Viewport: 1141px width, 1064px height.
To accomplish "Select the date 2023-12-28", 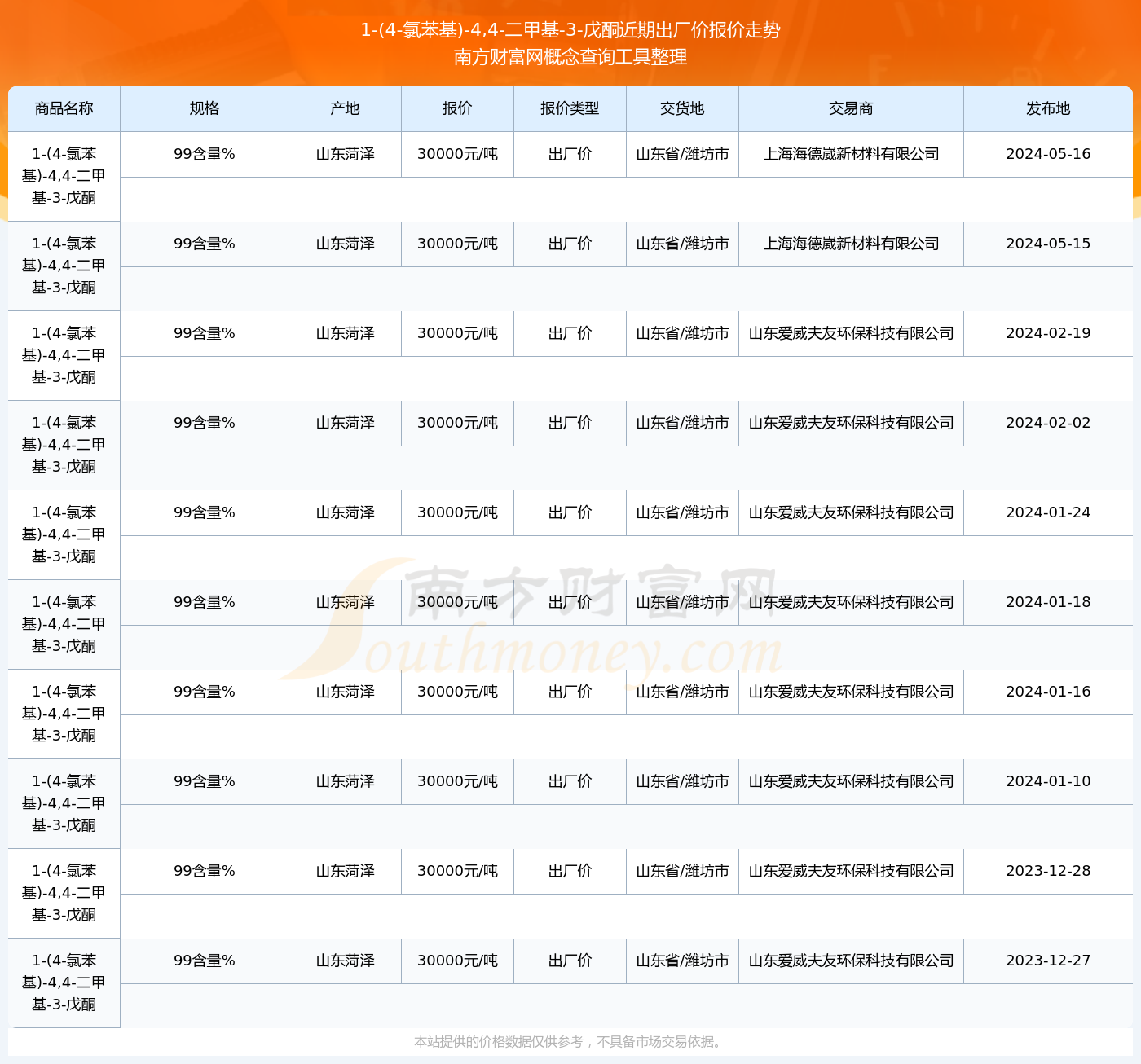I will point(1048,871).
